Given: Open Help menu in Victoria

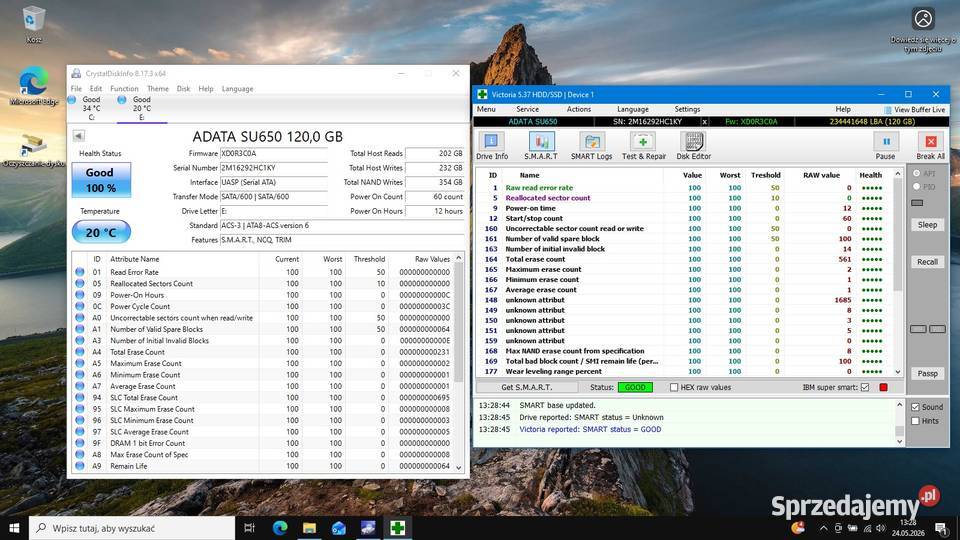Looking at the screenshot, I should coord(843,109).
